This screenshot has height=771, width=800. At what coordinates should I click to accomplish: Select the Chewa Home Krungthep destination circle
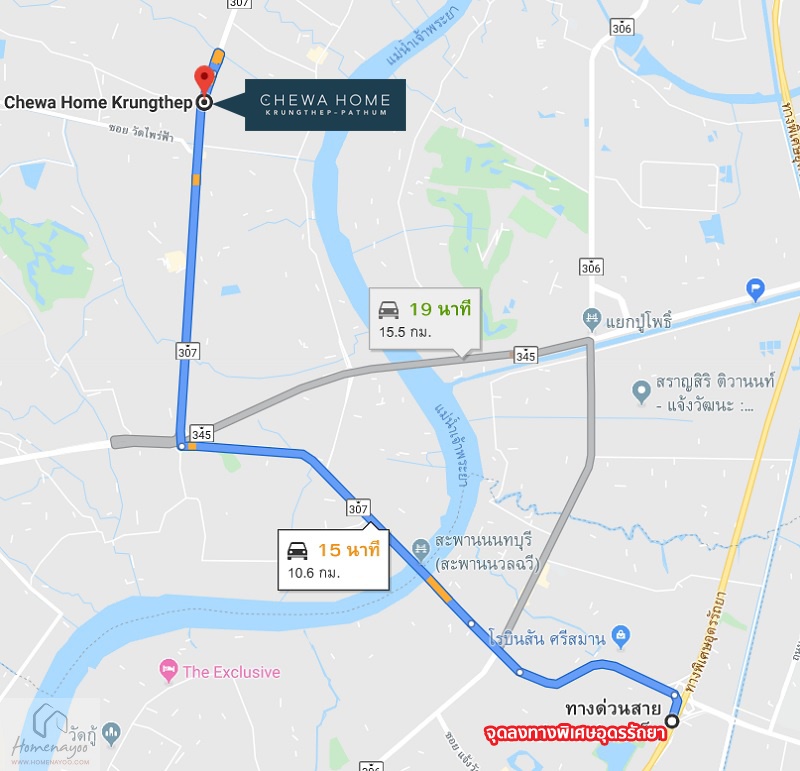pyautogui.click(x=205, y=103)
